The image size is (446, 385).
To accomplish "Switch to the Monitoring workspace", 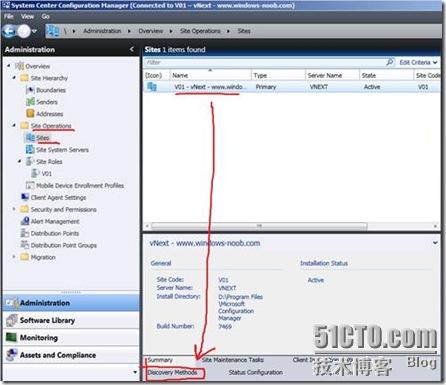I will pos(71,338).
